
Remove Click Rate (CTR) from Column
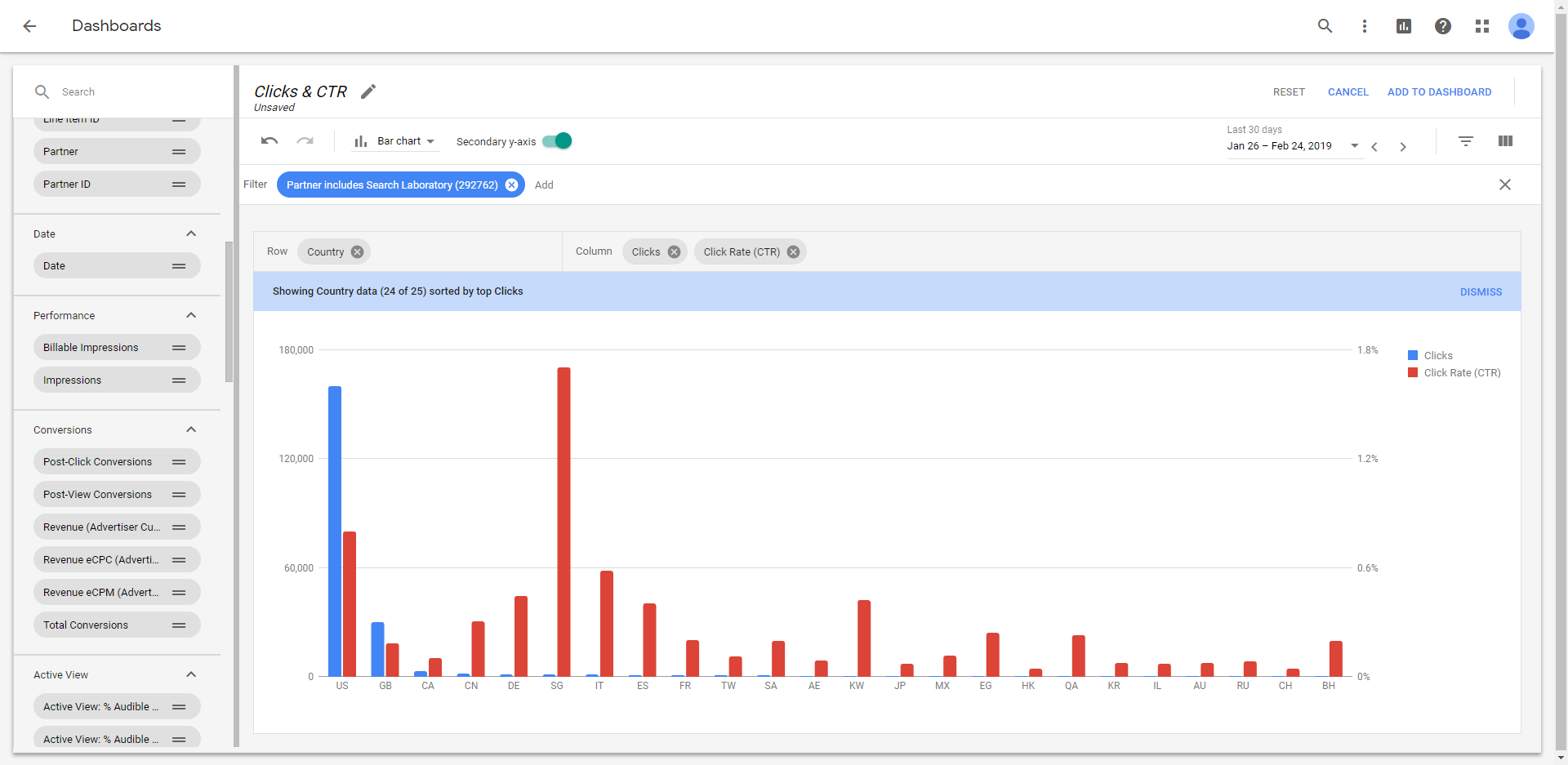point(793,252)
